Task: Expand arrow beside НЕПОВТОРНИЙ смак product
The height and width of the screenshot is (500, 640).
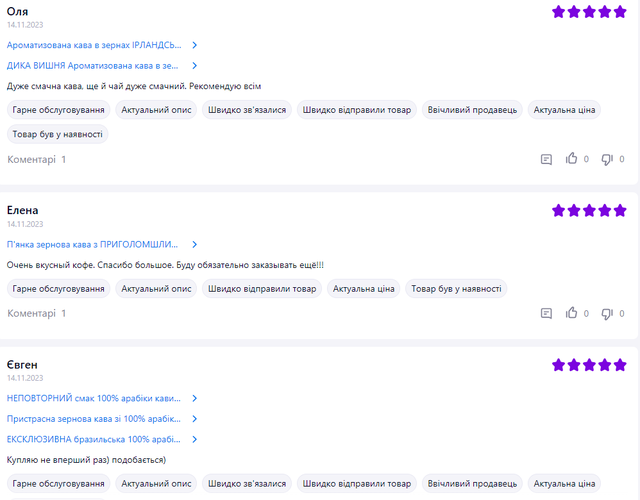Action: click(x=195, y=398)
